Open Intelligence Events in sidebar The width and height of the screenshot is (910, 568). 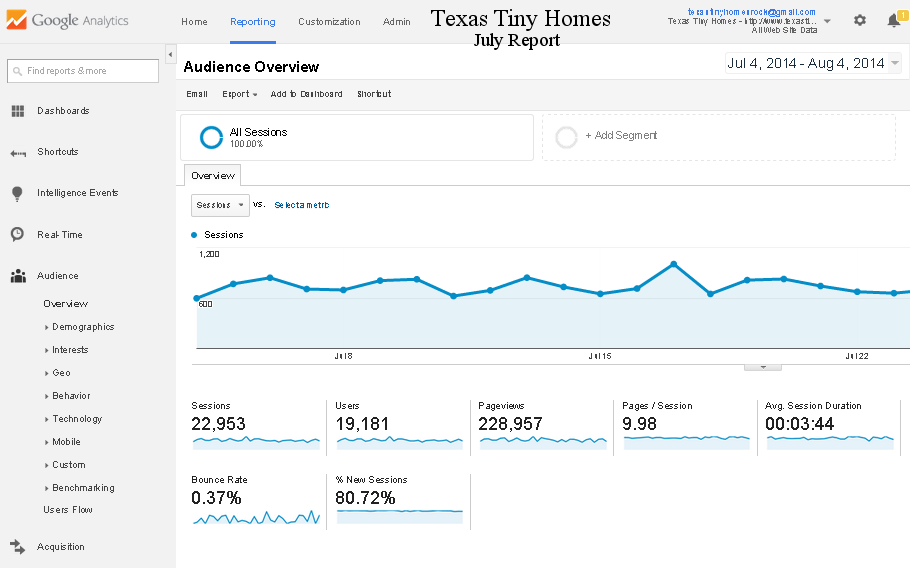click(78, 193)
